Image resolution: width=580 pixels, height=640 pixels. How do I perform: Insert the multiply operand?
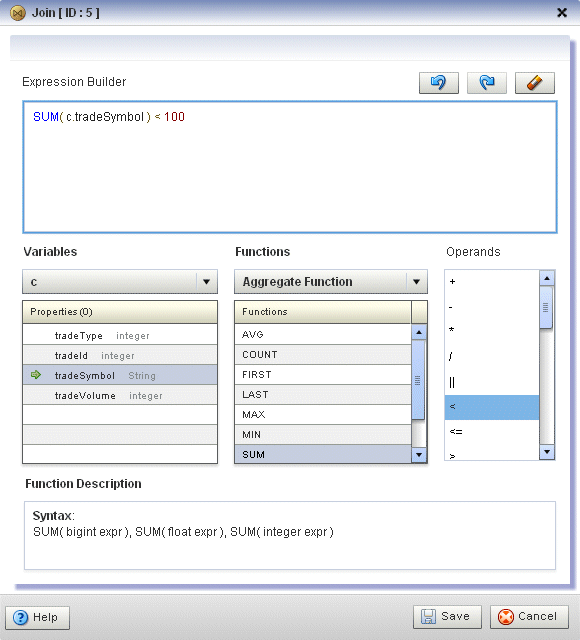[491, 330]
